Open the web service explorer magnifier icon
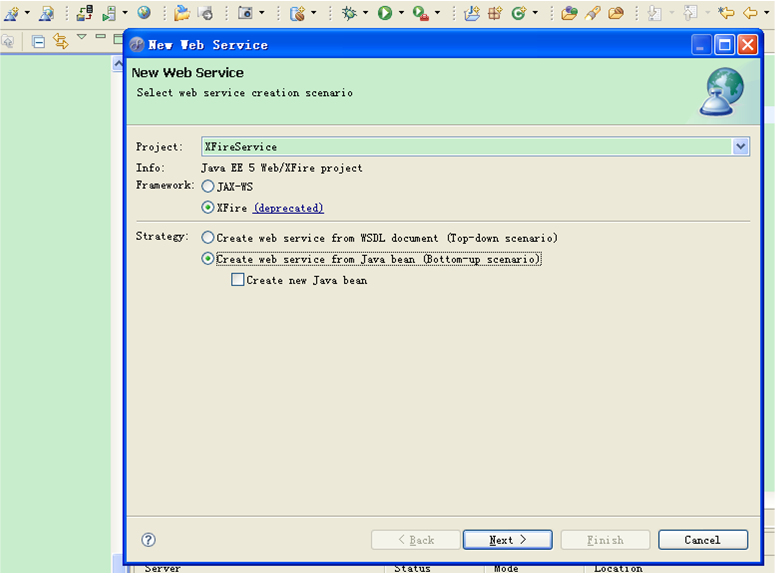Viewport: 775px width, 573px height. 46,13
